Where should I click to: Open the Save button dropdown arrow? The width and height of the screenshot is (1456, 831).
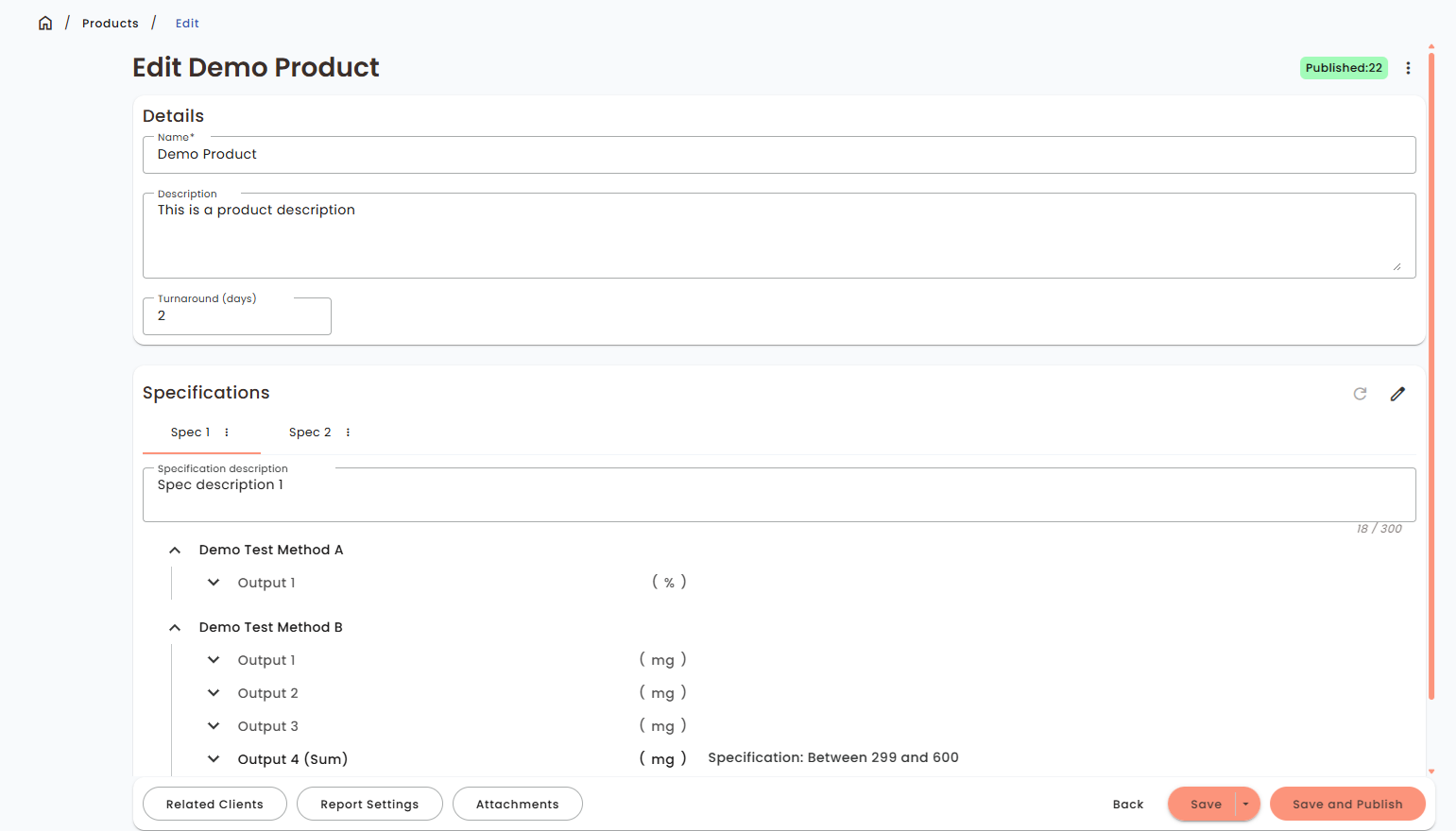click(1246, 804)
